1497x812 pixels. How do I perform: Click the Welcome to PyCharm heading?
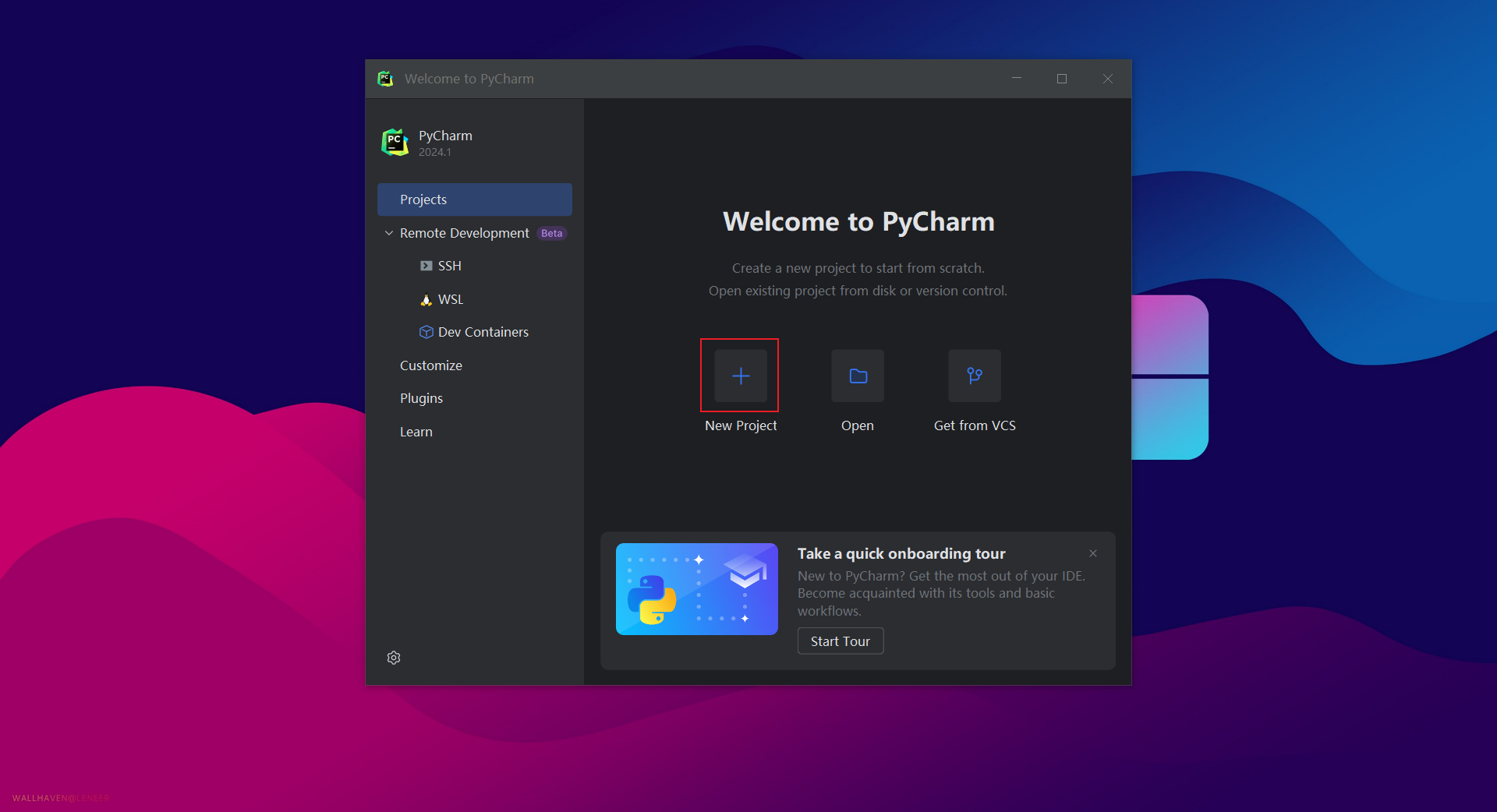tap(858, 221)
